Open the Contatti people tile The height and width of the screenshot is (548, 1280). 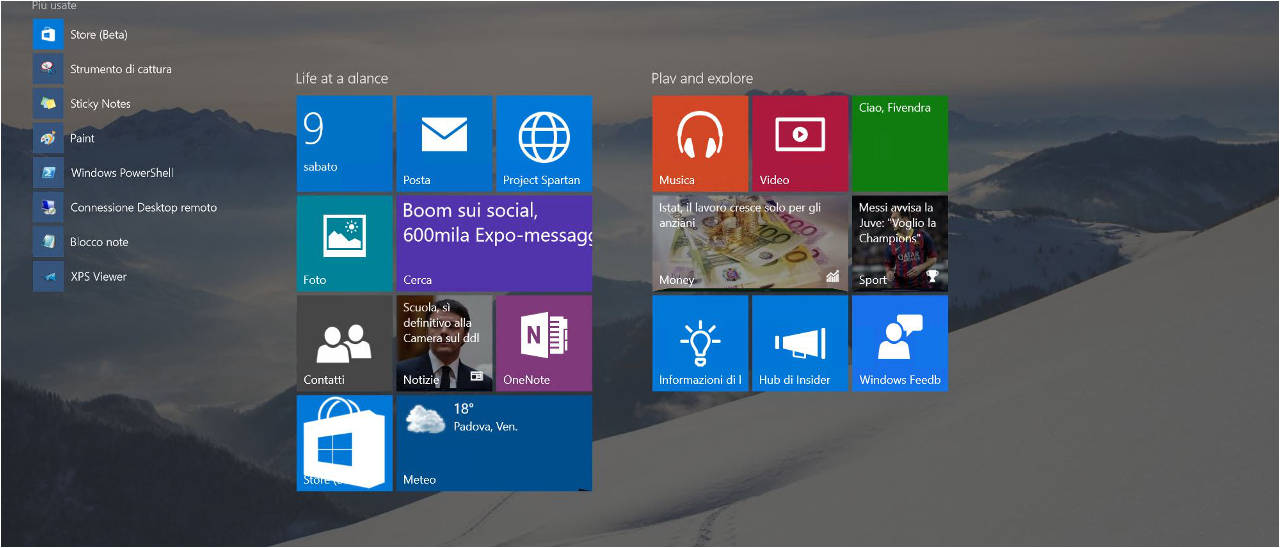(x=344, y=343)
